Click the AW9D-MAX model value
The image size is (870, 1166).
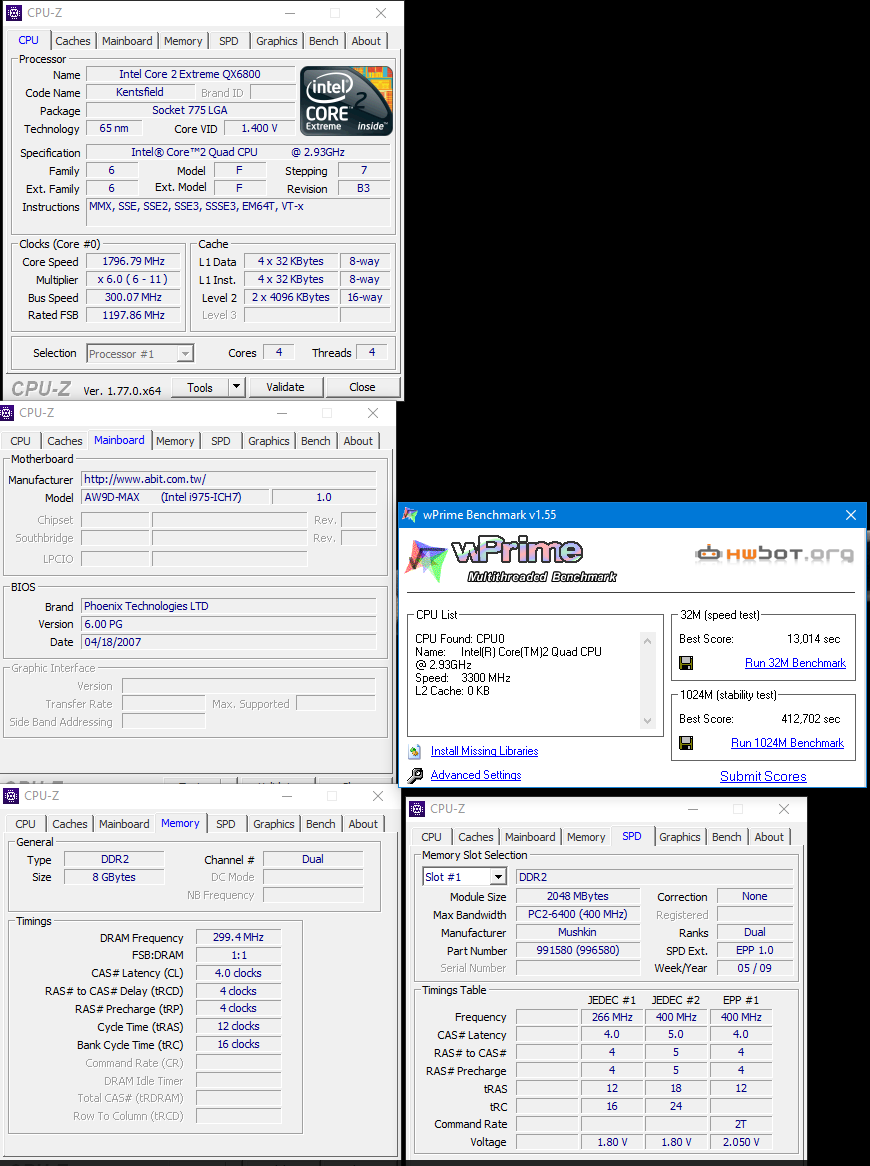(175, 497)
